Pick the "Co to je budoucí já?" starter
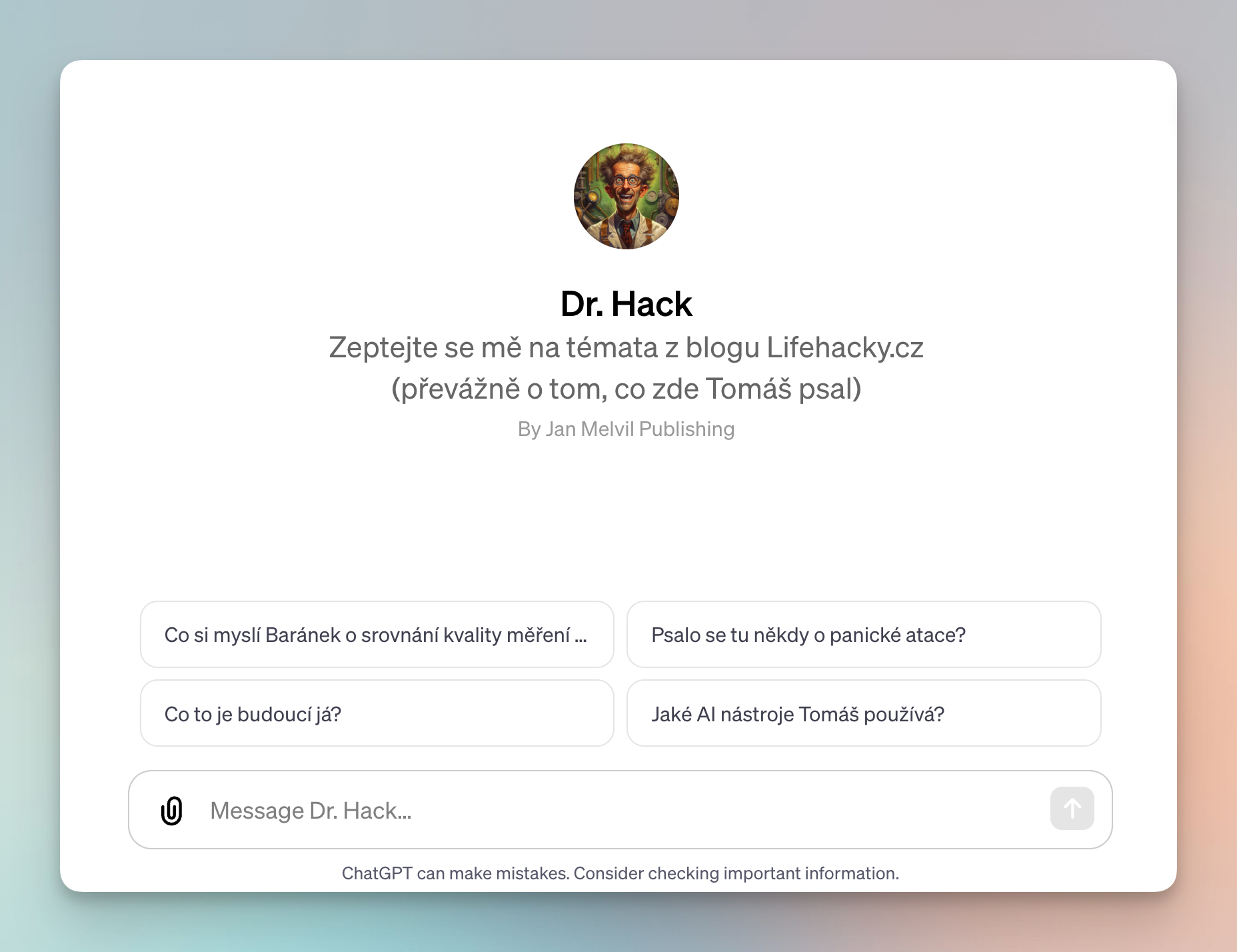The image size is (1237, 952). 377,713
